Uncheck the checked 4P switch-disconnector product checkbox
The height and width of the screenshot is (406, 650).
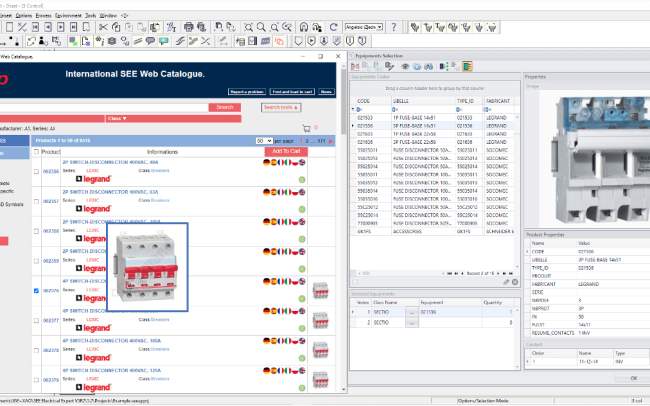point(37,291)
